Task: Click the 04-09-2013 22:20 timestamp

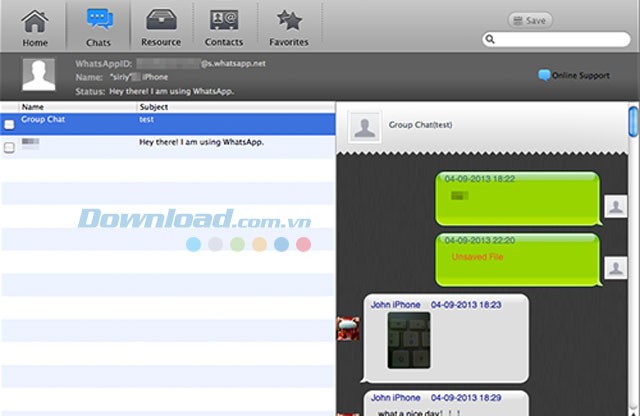Action: pos(480,240)
